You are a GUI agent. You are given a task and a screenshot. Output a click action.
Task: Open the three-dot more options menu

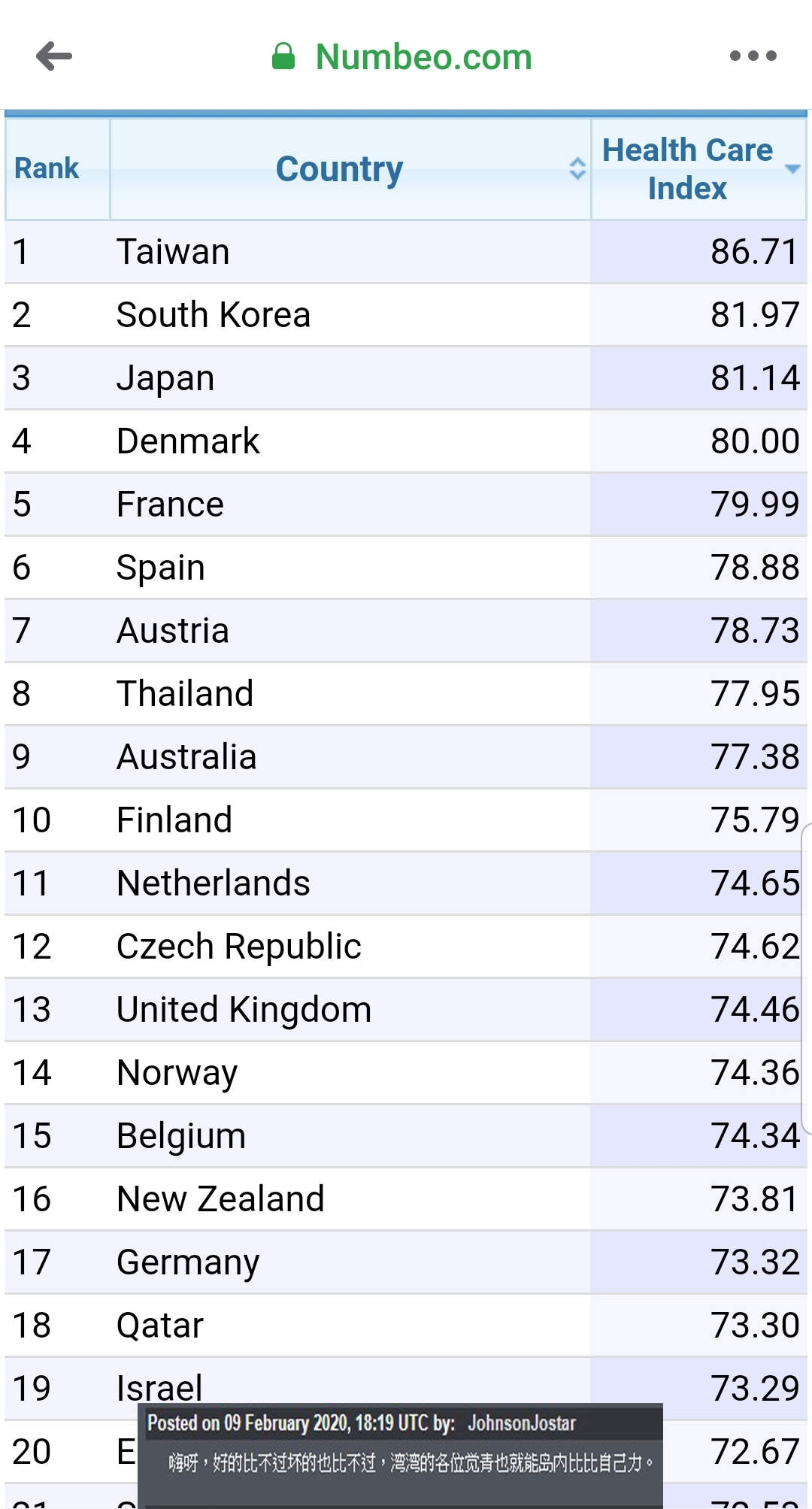coord(753,56)
